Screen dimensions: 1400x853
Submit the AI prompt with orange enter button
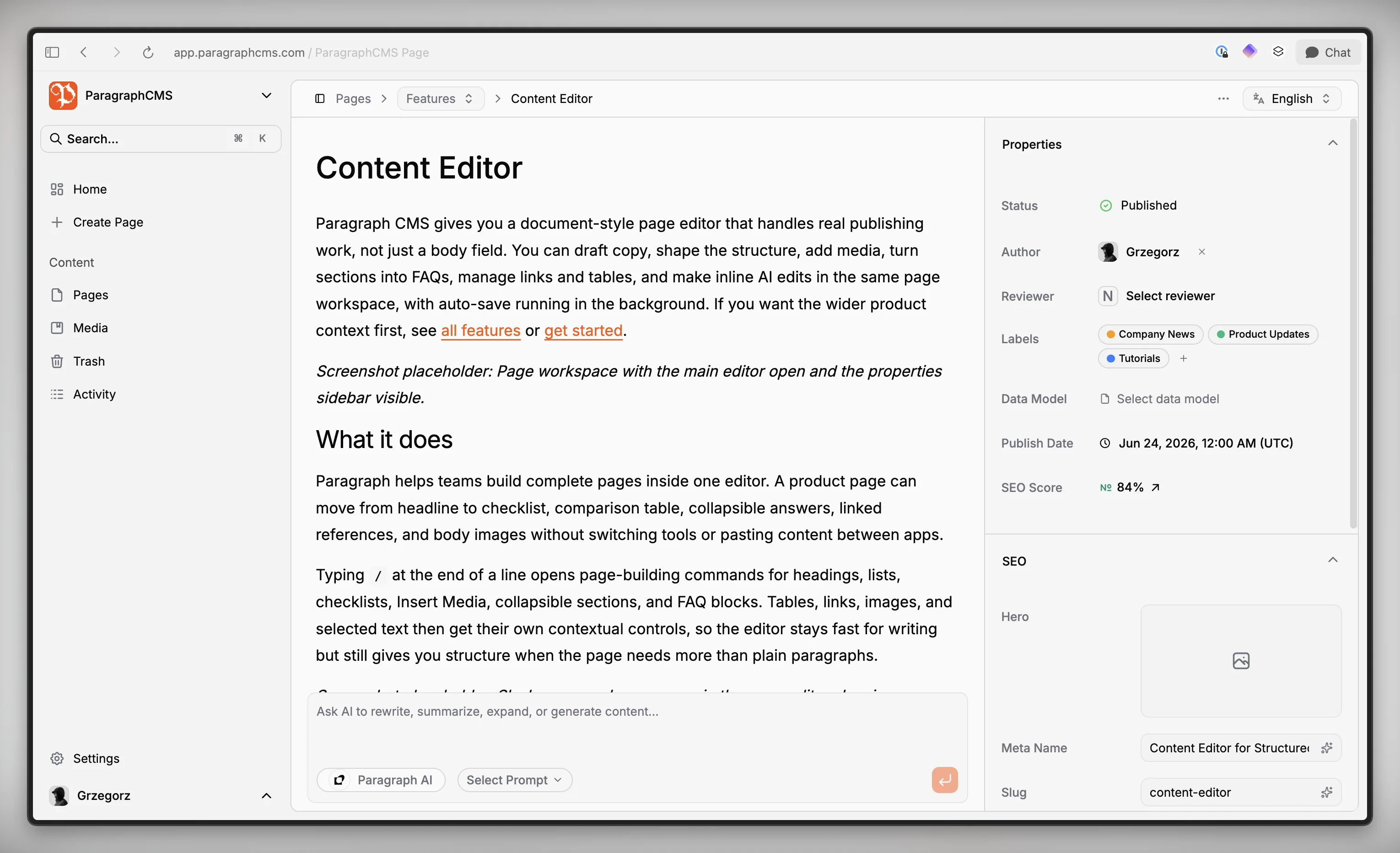[944, 780]
